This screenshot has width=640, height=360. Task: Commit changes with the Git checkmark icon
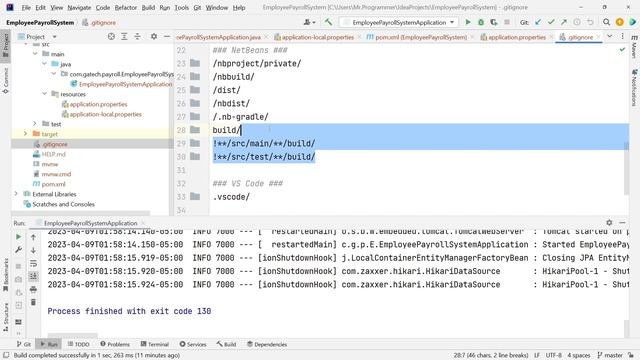(x=551, y=22)
